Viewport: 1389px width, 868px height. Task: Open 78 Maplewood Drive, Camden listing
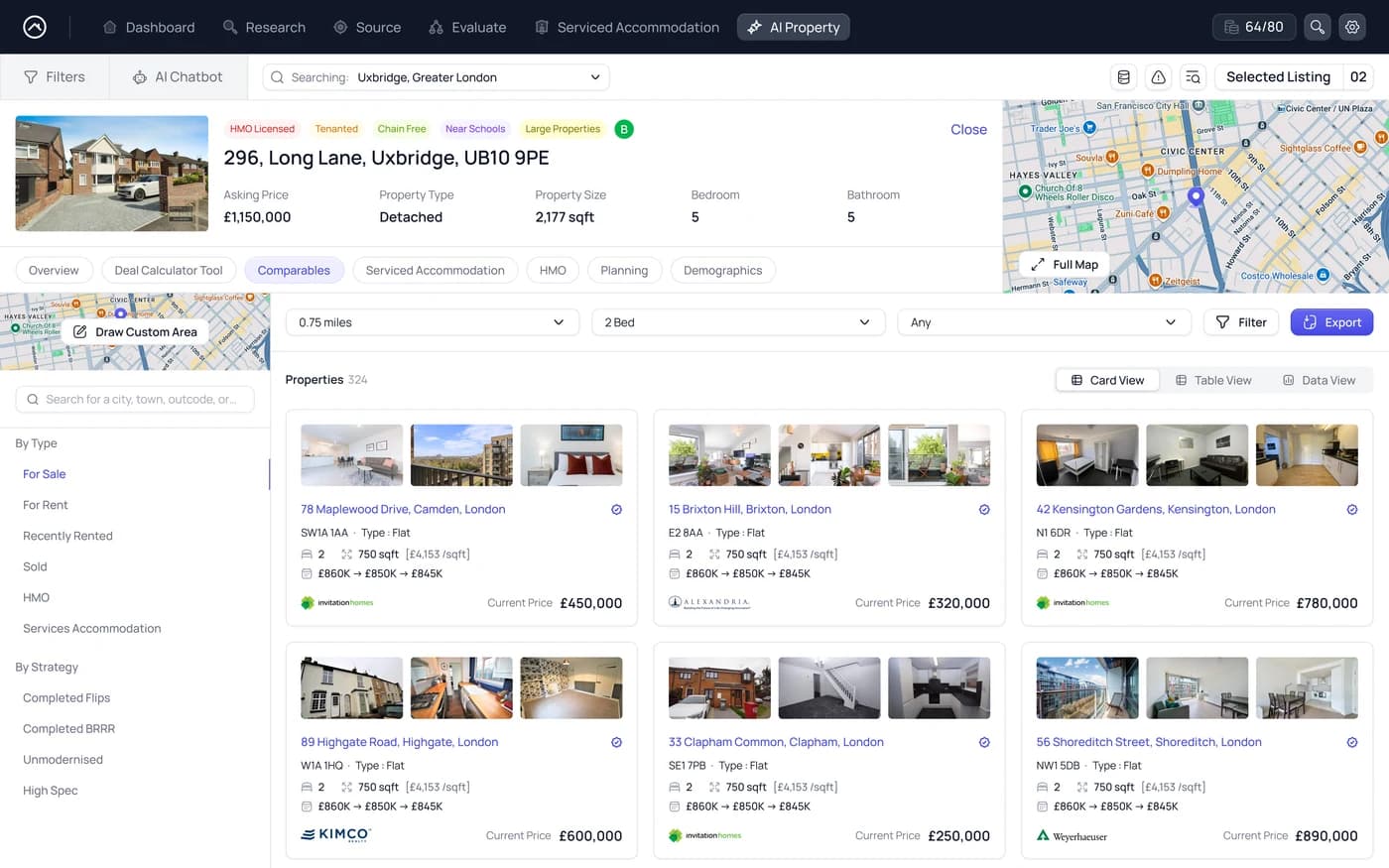pyautogui.click(x=403, y=509)
